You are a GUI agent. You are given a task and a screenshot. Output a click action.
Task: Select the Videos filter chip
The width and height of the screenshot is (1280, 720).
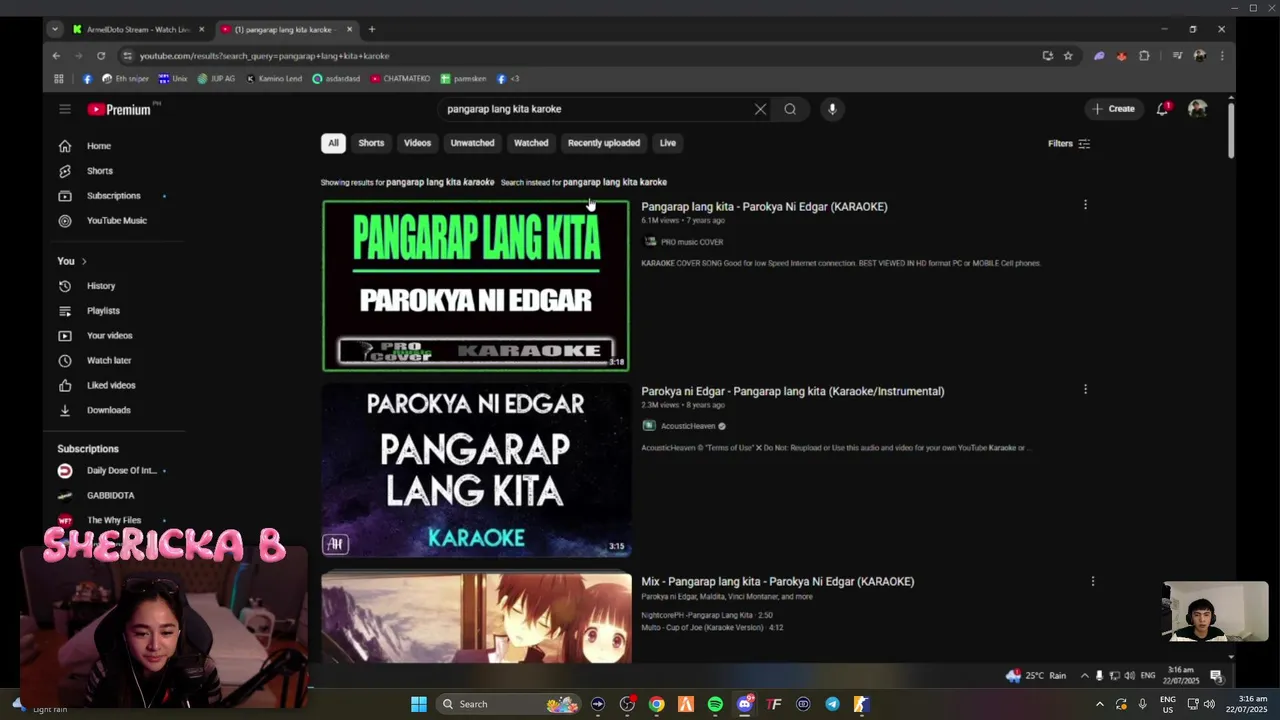point(417,143)
